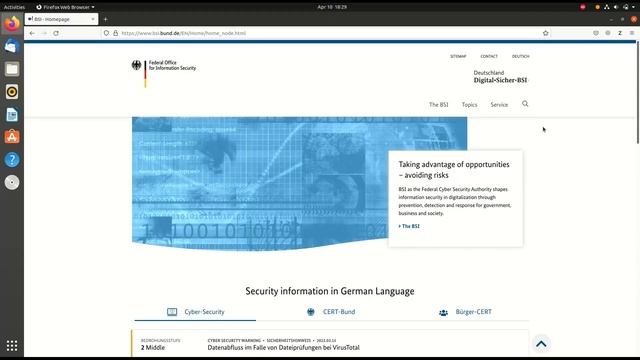Open the Firefox hamburger menu
The height and width of the screenshot is (360, 640).
coord(631,33)
